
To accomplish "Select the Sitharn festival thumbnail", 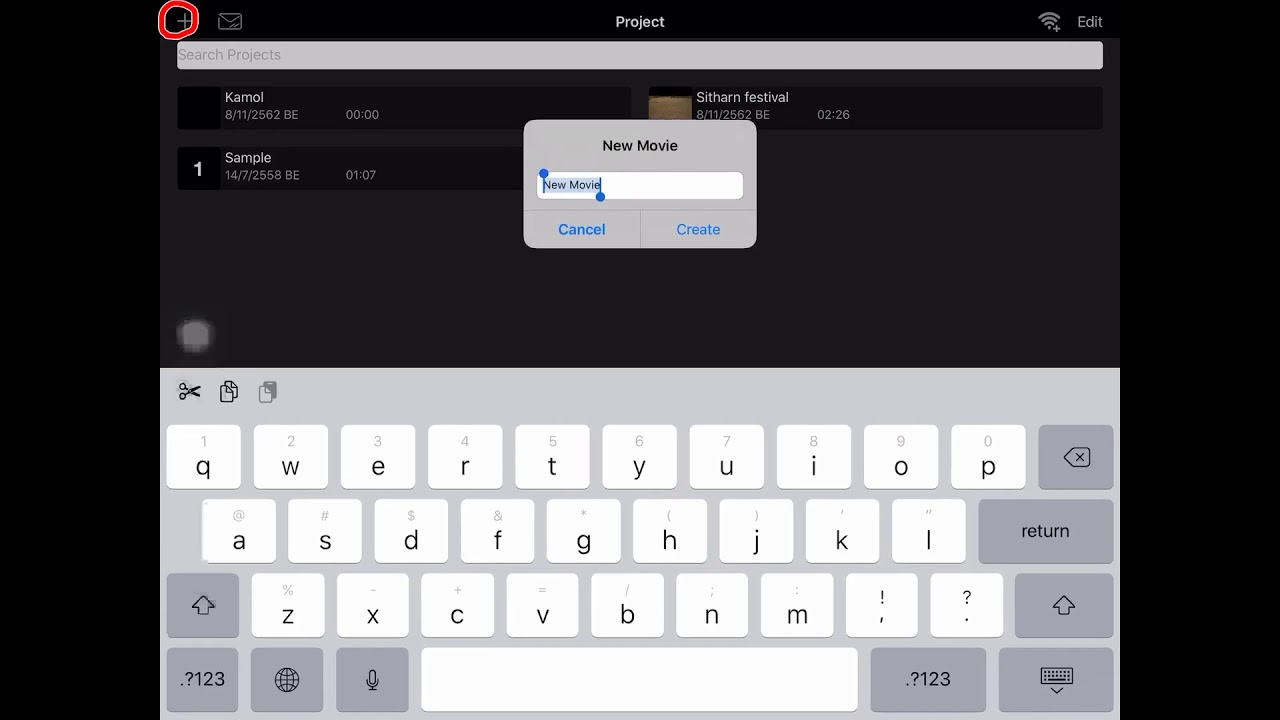I will tap(670, 107).
